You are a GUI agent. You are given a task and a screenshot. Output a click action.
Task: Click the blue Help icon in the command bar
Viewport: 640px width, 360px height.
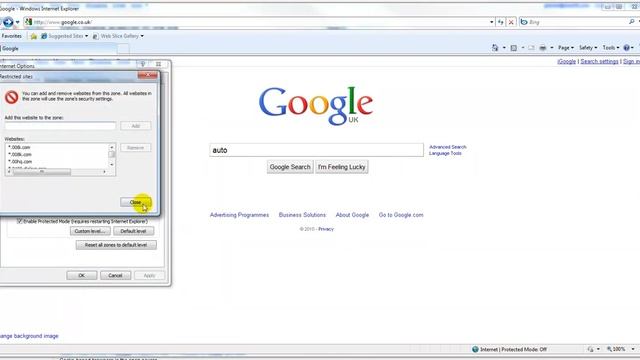(627, 48)
